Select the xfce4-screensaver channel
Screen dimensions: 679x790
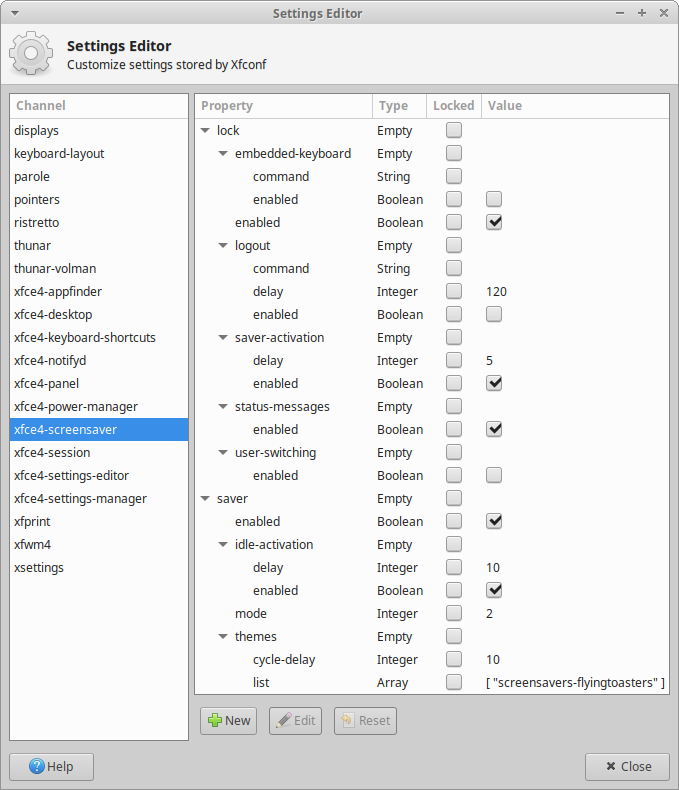[x=99, y=429]
